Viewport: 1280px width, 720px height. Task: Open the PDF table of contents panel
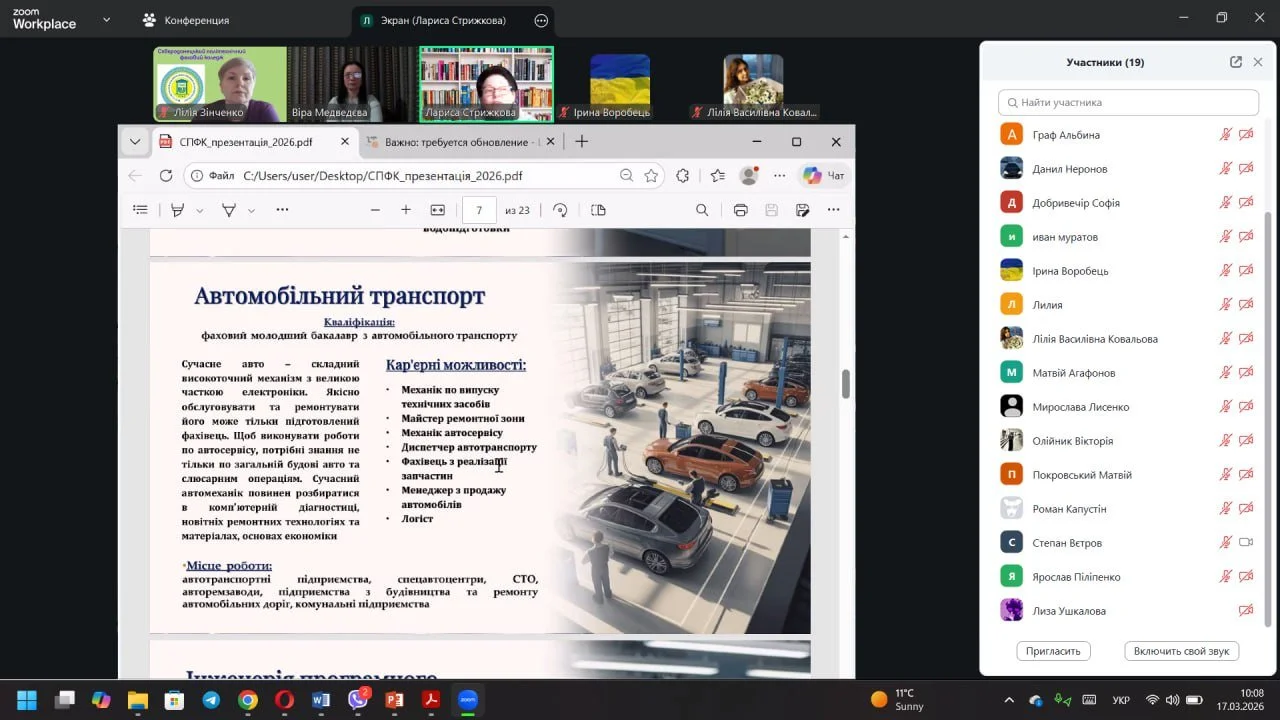pyautogui.click(x=140, y=210)
